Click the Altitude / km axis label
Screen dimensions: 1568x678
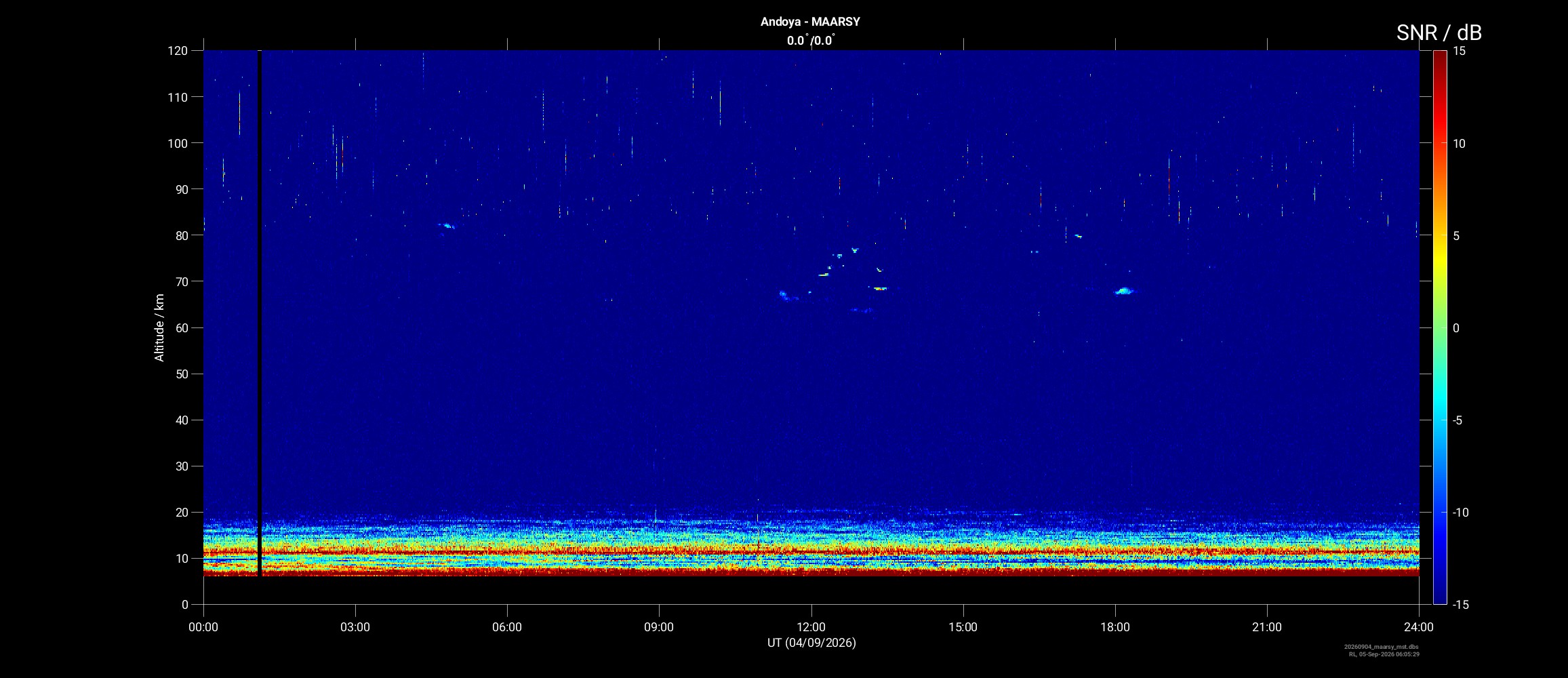click(x=159, y=327)
